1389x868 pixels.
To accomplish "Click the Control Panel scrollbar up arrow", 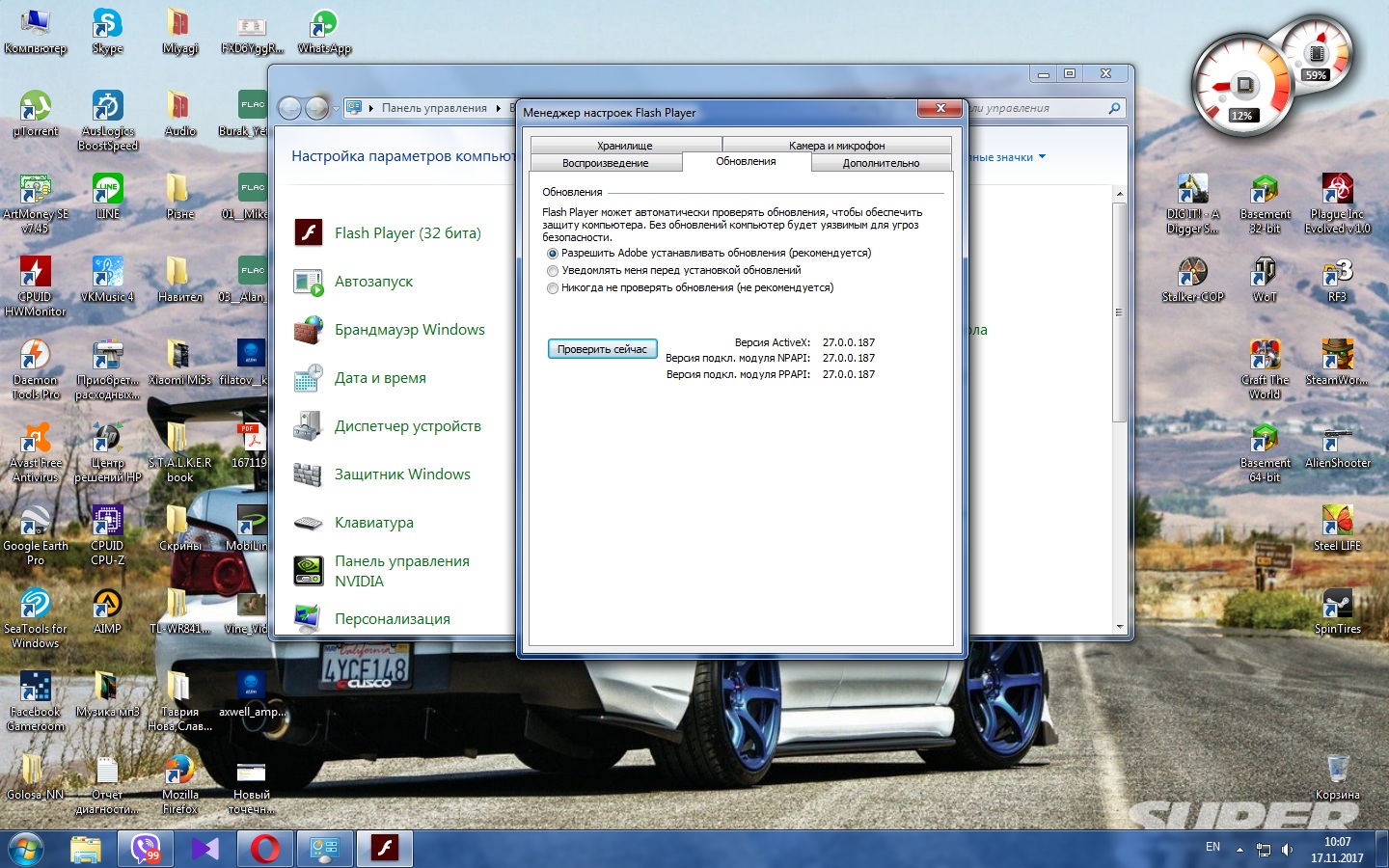I will pos(1119,194).
